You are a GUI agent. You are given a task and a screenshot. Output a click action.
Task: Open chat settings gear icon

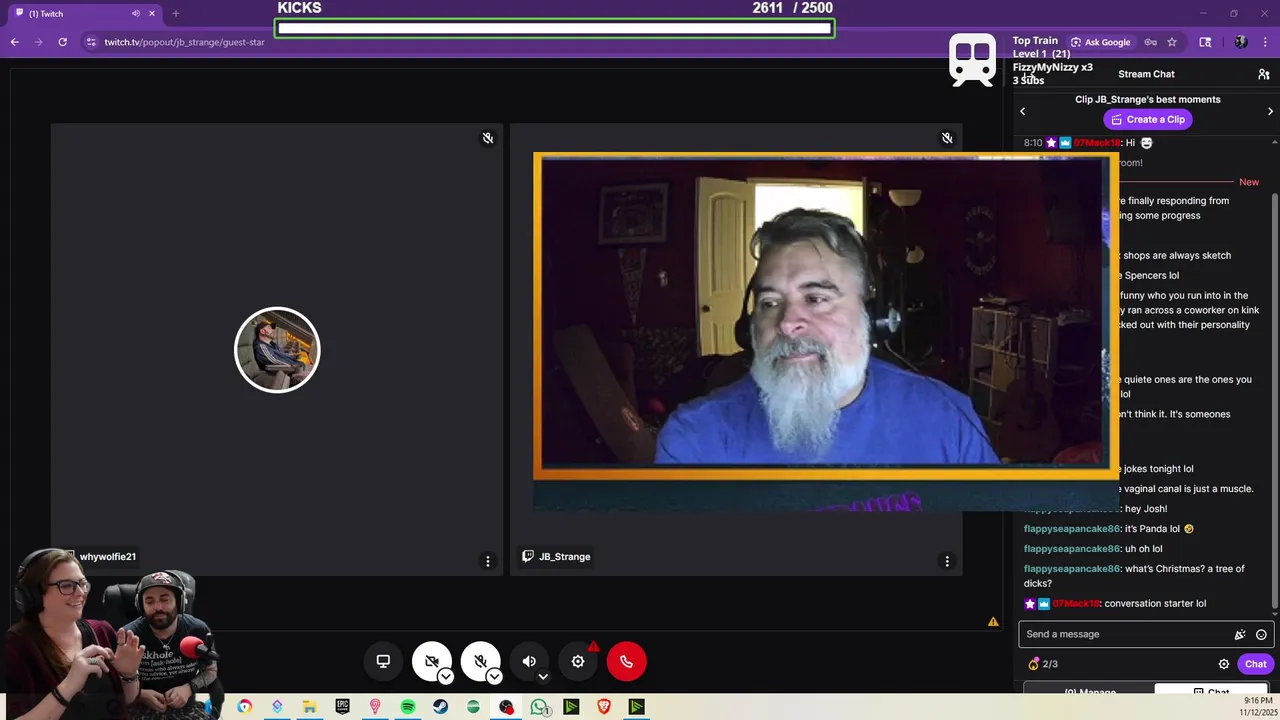click(1223, 664)
